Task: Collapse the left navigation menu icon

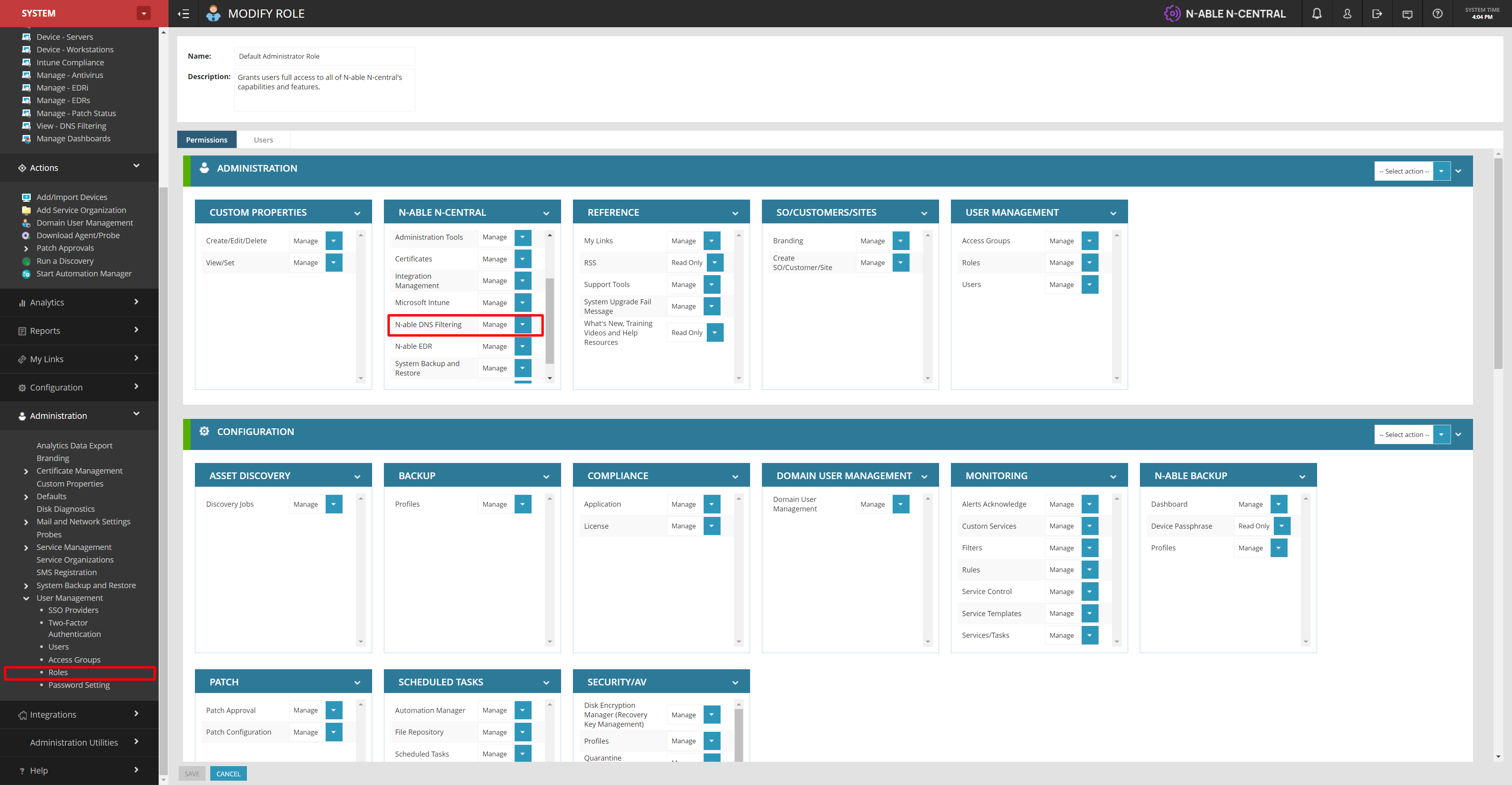Action: click(184, 13)
